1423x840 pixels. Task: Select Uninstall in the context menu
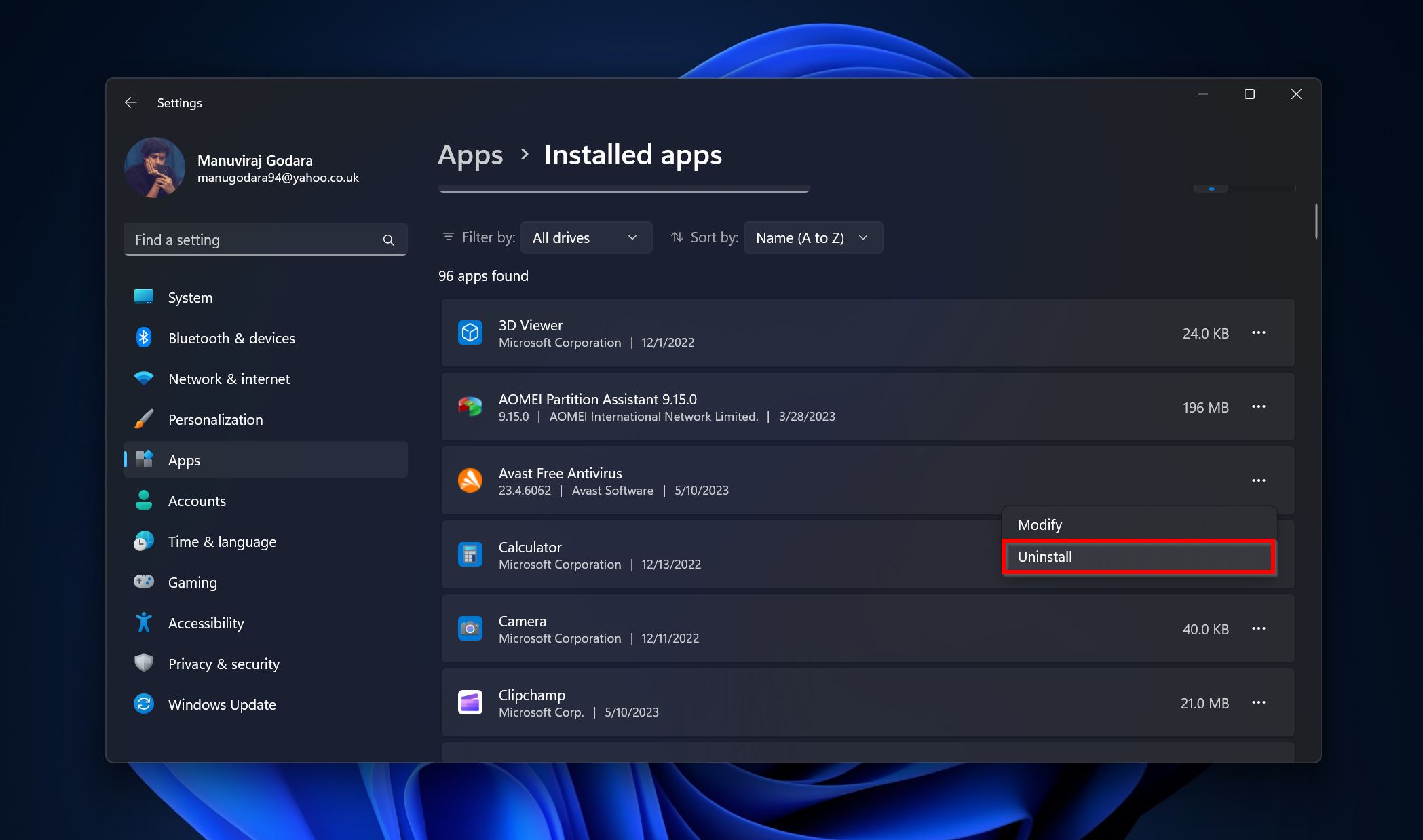(1139, 557)
